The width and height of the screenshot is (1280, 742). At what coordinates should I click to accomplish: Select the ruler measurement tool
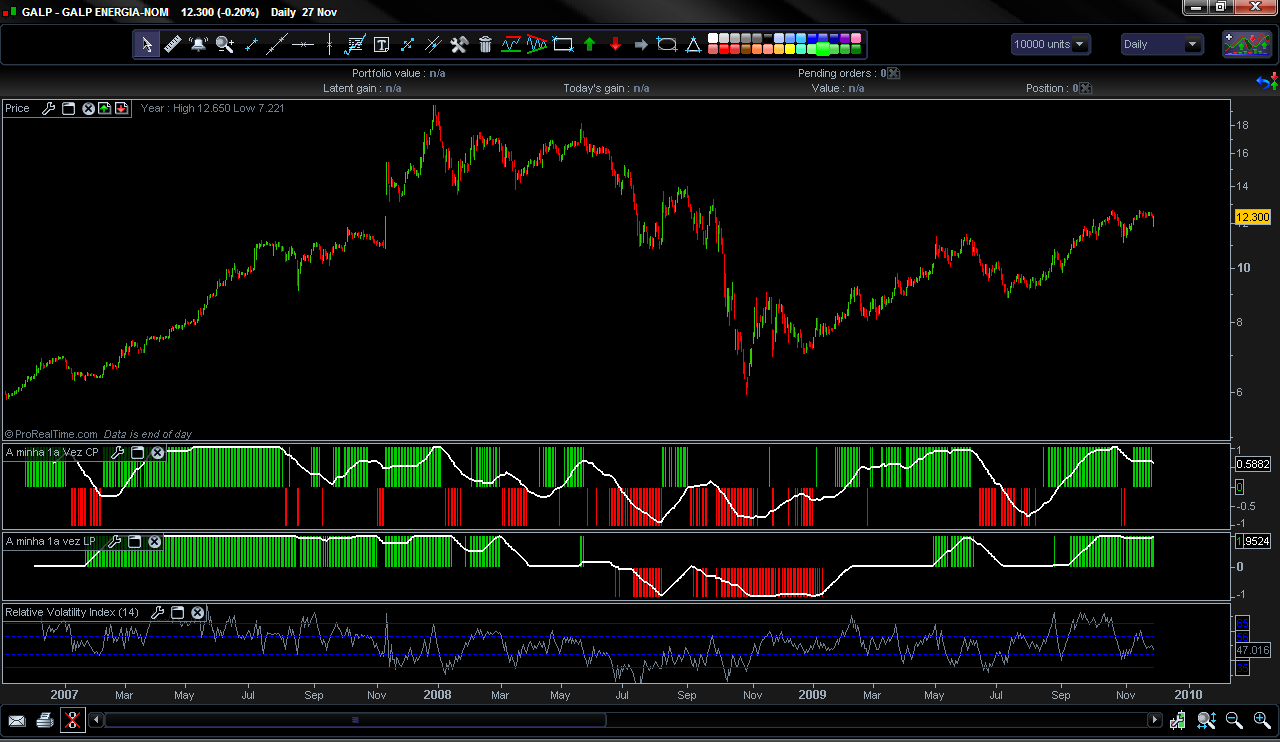tap(172, 44)
